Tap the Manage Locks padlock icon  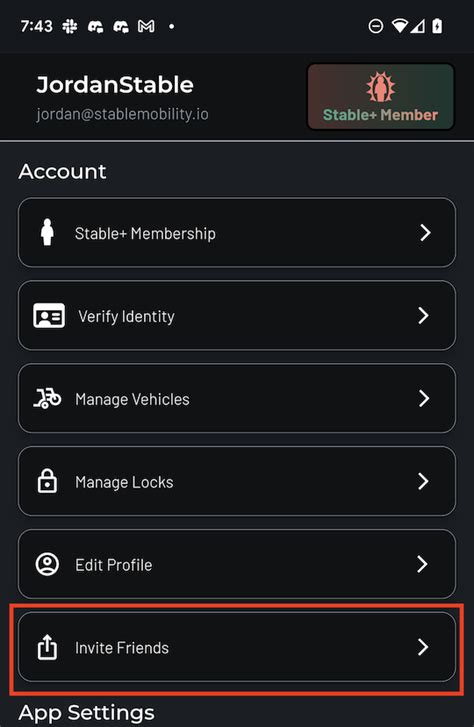[x=47, y=481]
